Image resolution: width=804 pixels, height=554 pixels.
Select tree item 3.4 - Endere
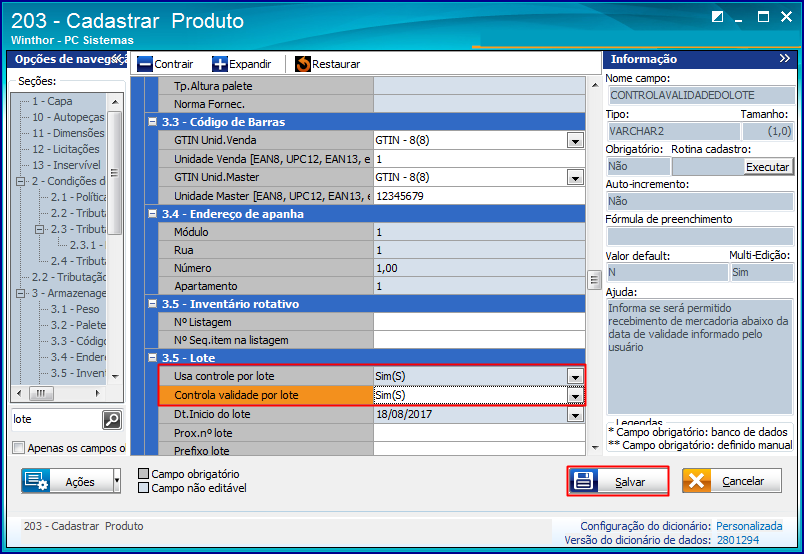coord(78,357)
